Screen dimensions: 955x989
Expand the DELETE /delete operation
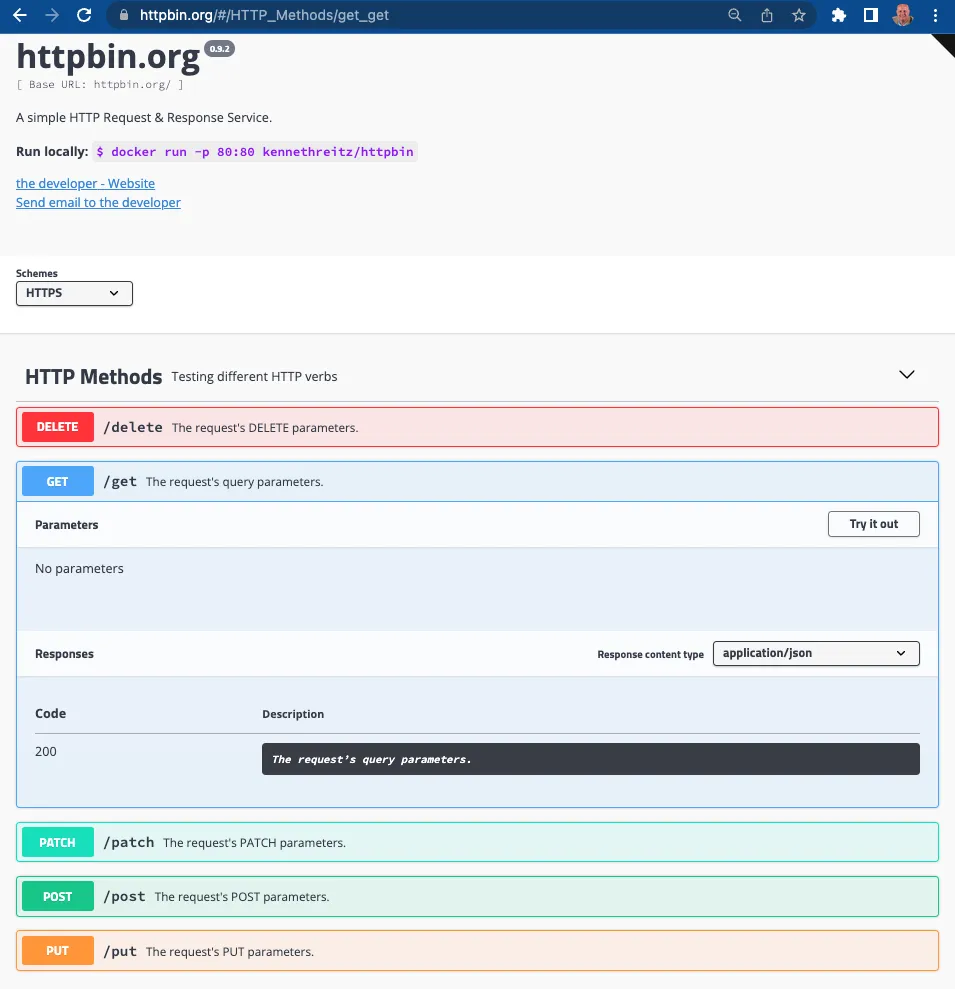[x=477, y=427]
